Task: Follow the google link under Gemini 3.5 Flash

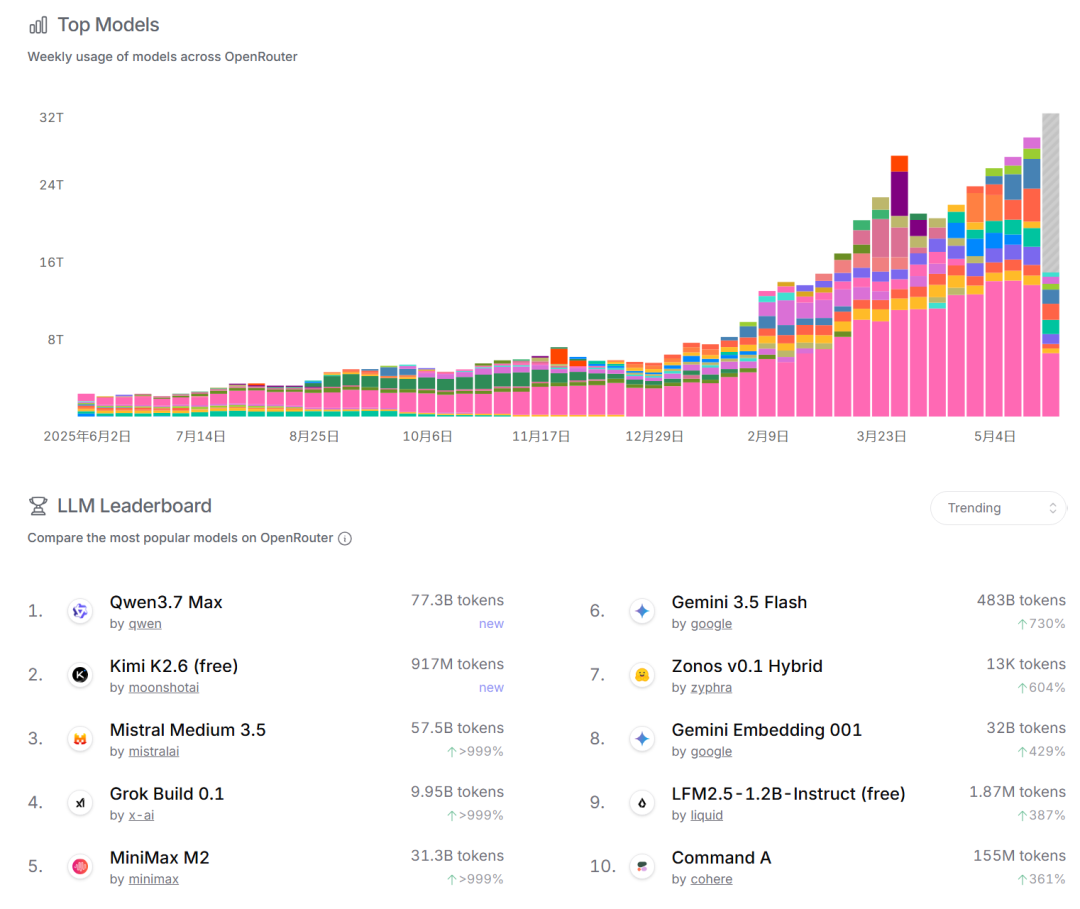Action: 712,624
